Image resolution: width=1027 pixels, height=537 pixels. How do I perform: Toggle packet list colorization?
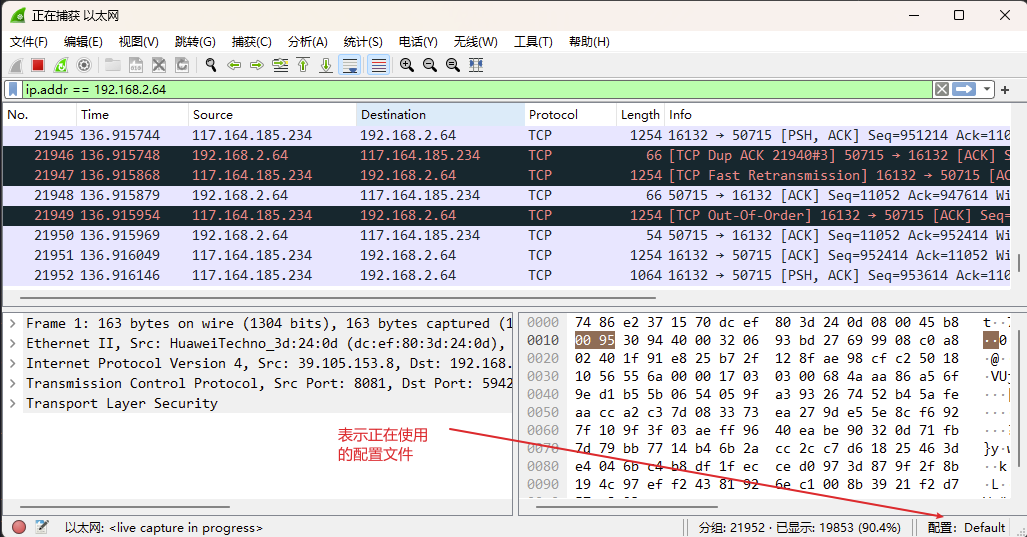coord(379,65)
